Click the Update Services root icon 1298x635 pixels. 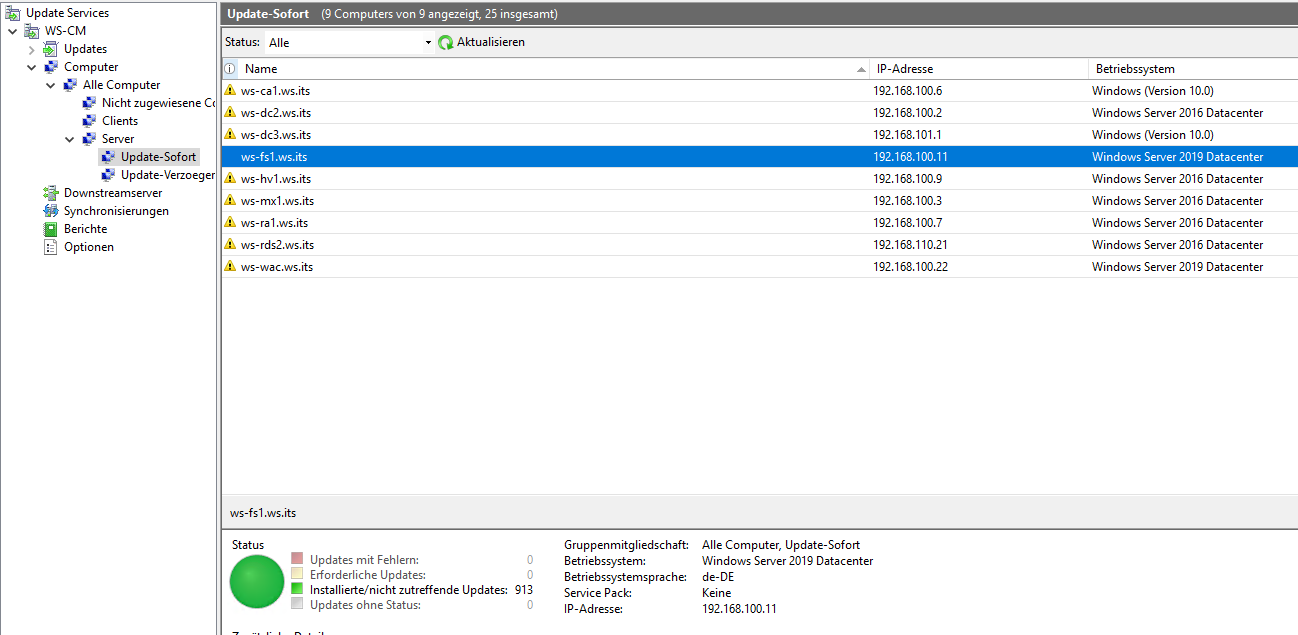[13, 13]
